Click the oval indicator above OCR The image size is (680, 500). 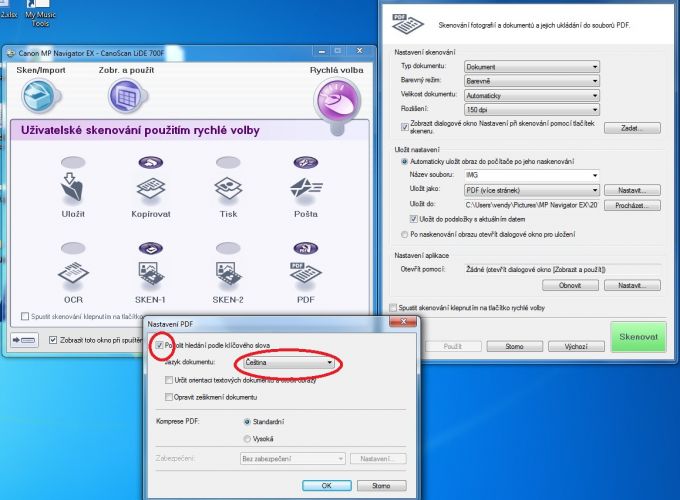tap(73, 248)
